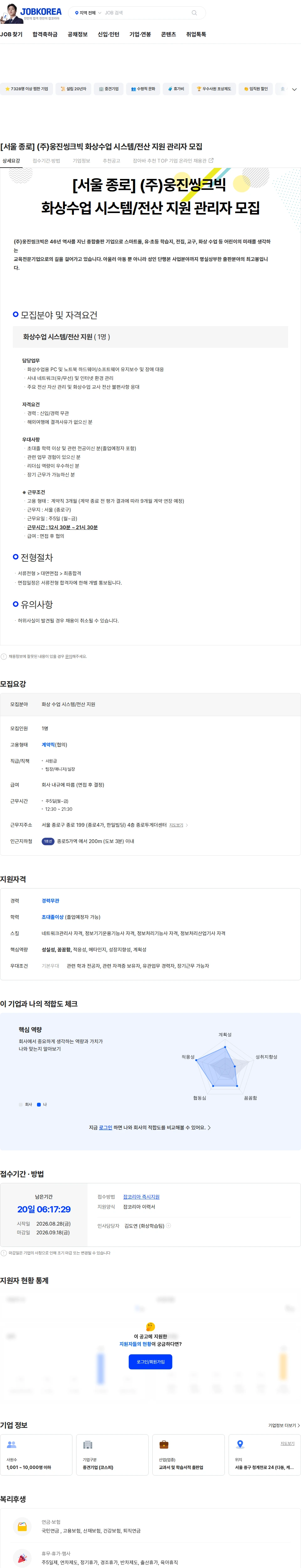Expand the company tag list chevron

pos(294,90)
